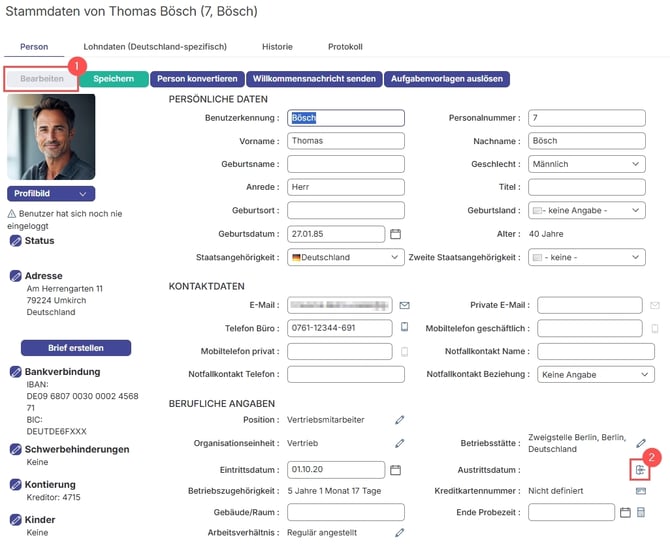This screenshot has width=670, height=553.
Task: Click the Speichern button
Action: [114, 79]
